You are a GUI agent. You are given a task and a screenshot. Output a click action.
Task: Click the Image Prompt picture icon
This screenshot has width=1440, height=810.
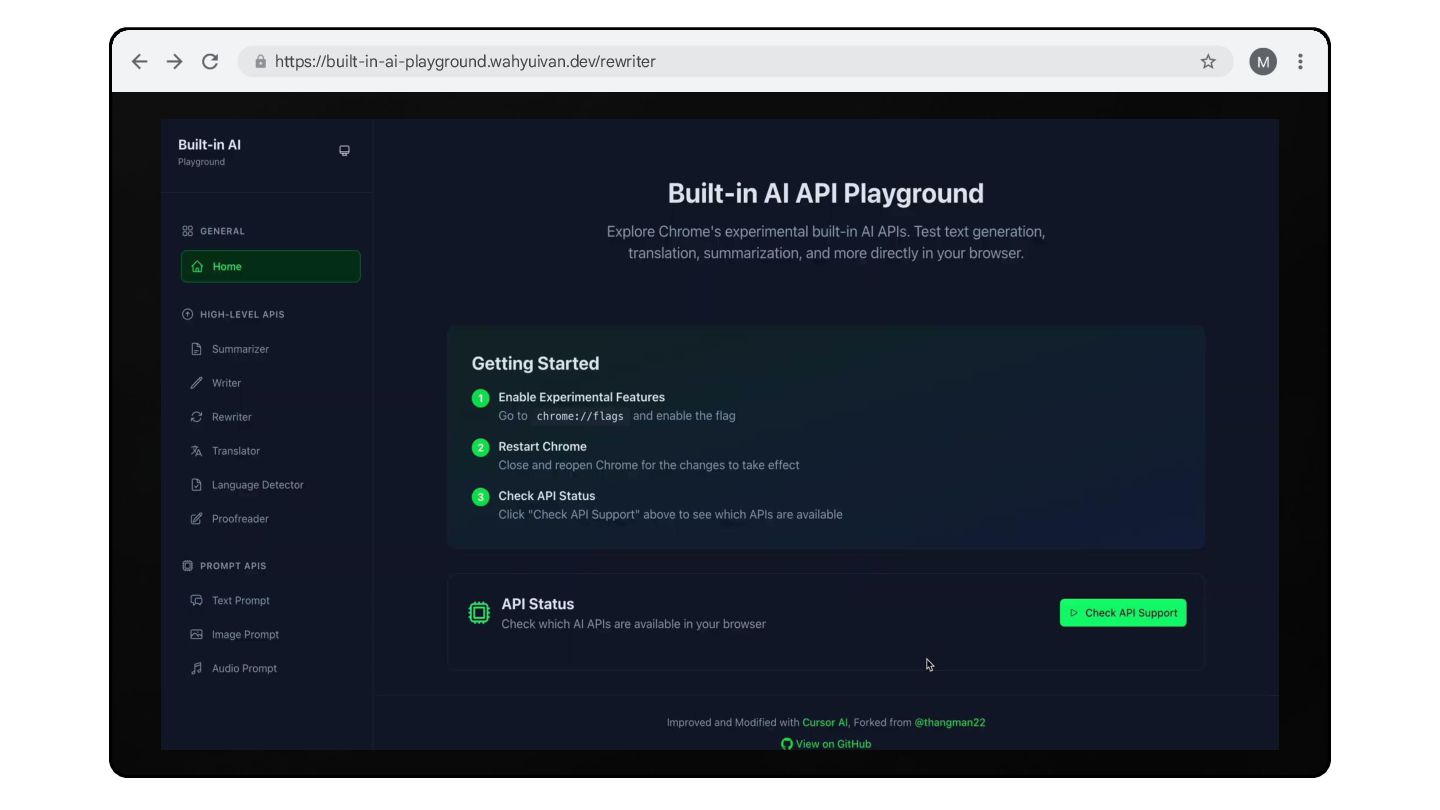point(197,635)
